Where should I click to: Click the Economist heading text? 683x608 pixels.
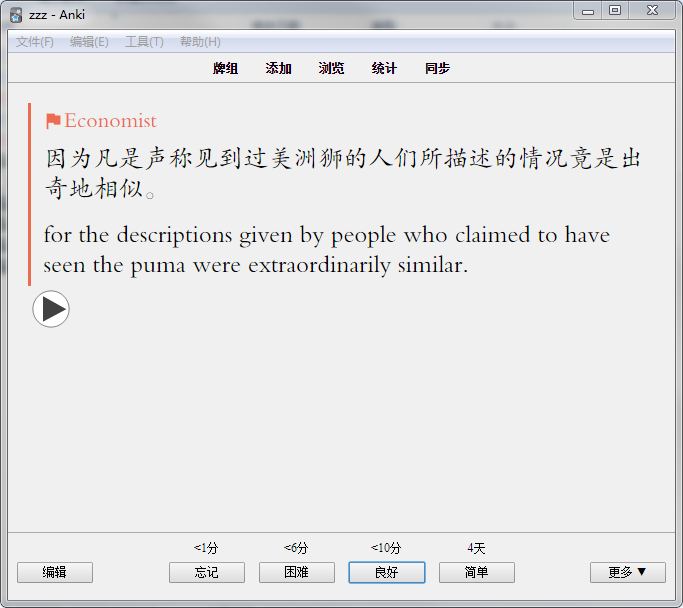[110, 121]
